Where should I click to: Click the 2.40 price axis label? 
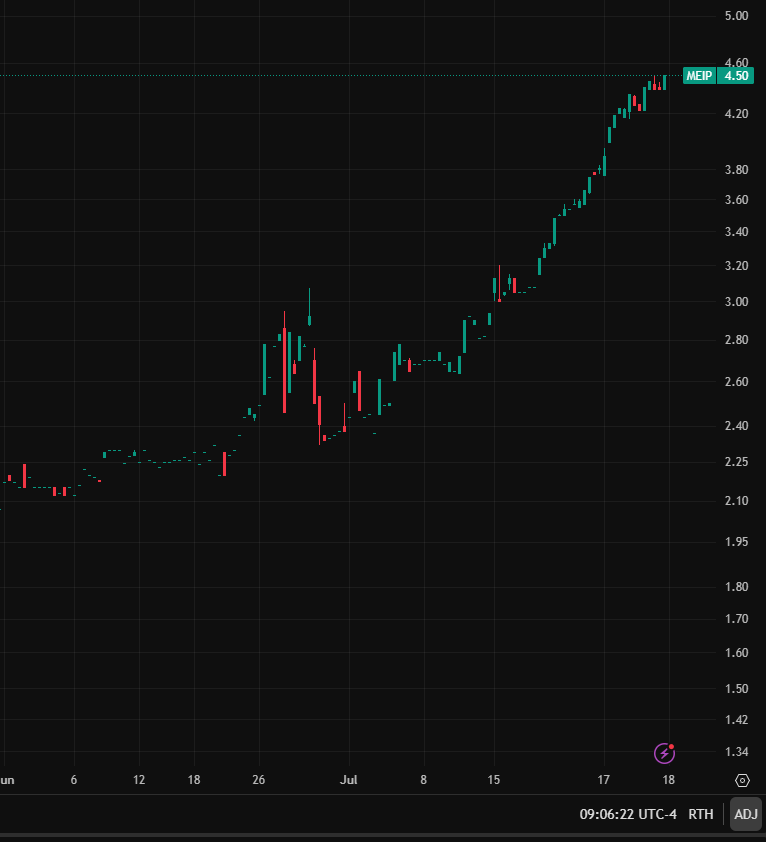click(736, 426)
